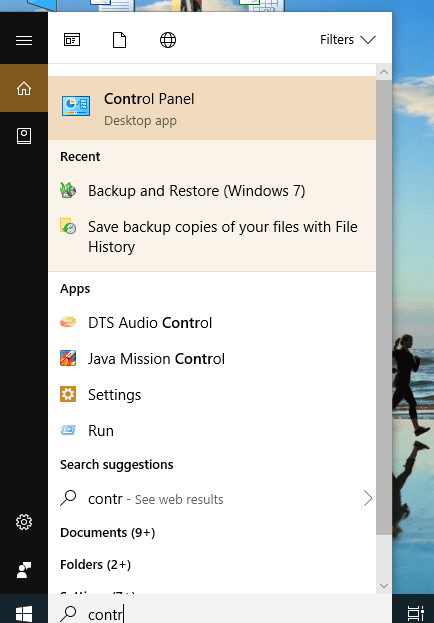Filter results by Documents icon

point(120,40)
